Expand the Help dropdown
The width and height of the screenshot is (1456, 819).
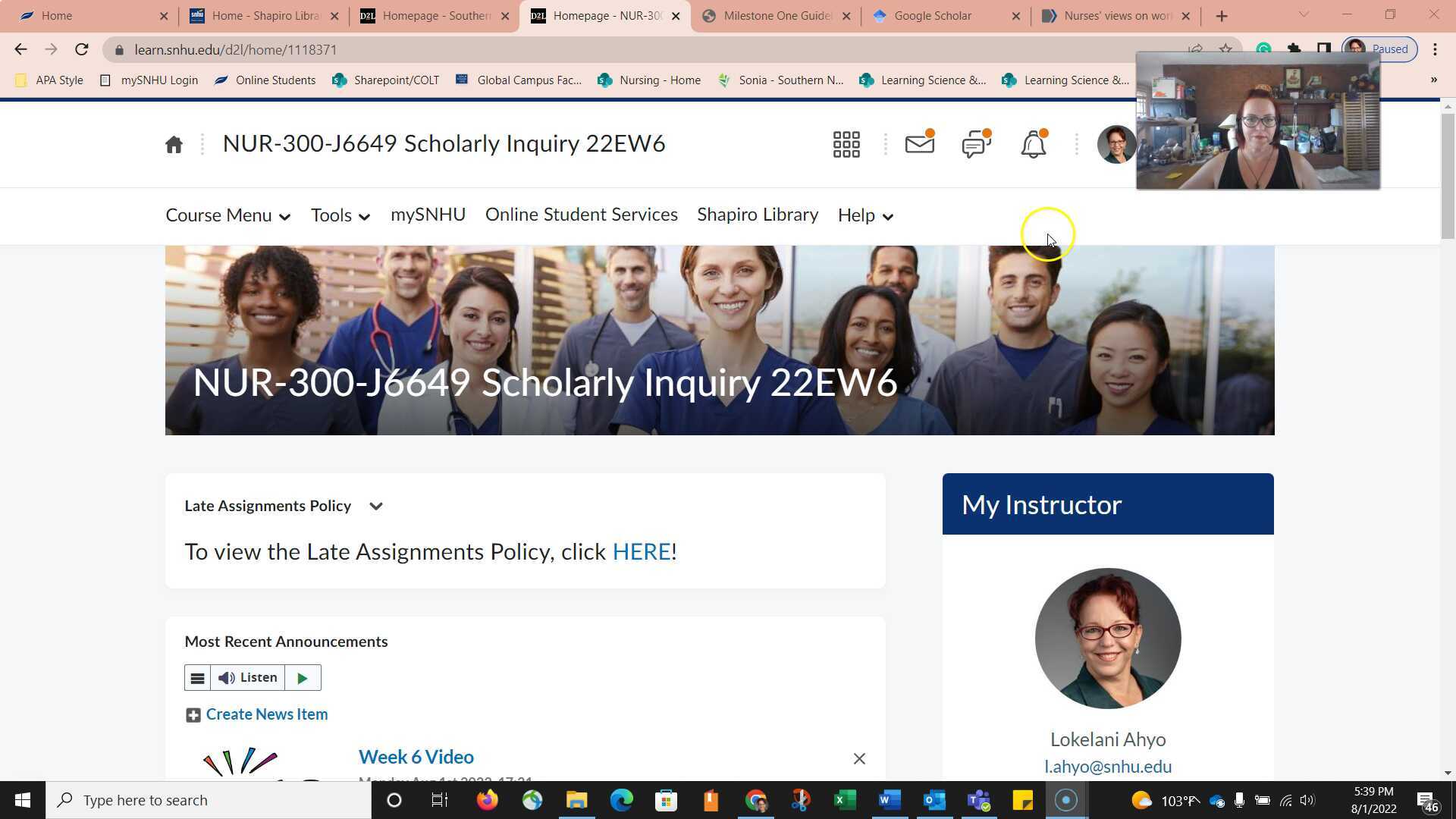(865, 215)
